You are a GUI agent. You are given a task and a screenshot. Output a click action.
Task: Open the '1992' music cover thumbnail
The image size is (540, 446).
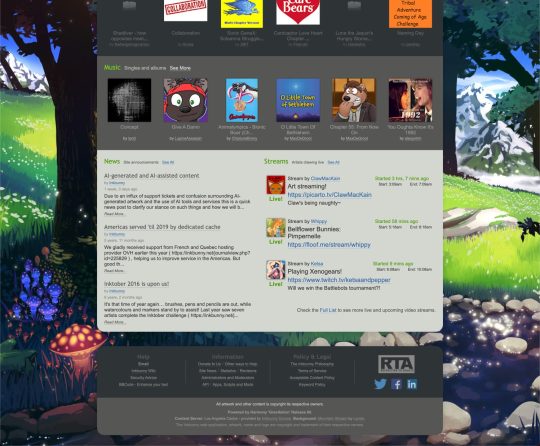[410, 100]
